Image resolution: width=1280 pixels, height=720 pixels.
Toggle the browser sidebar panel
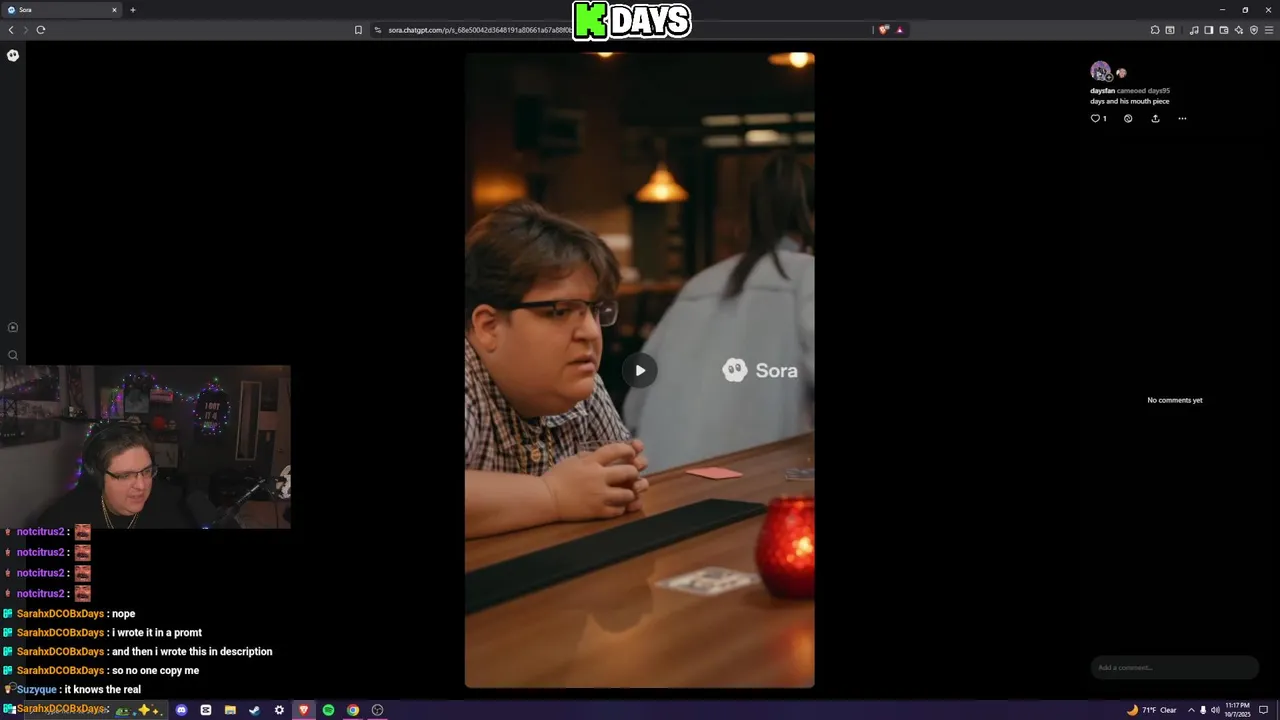(1209, 30)
